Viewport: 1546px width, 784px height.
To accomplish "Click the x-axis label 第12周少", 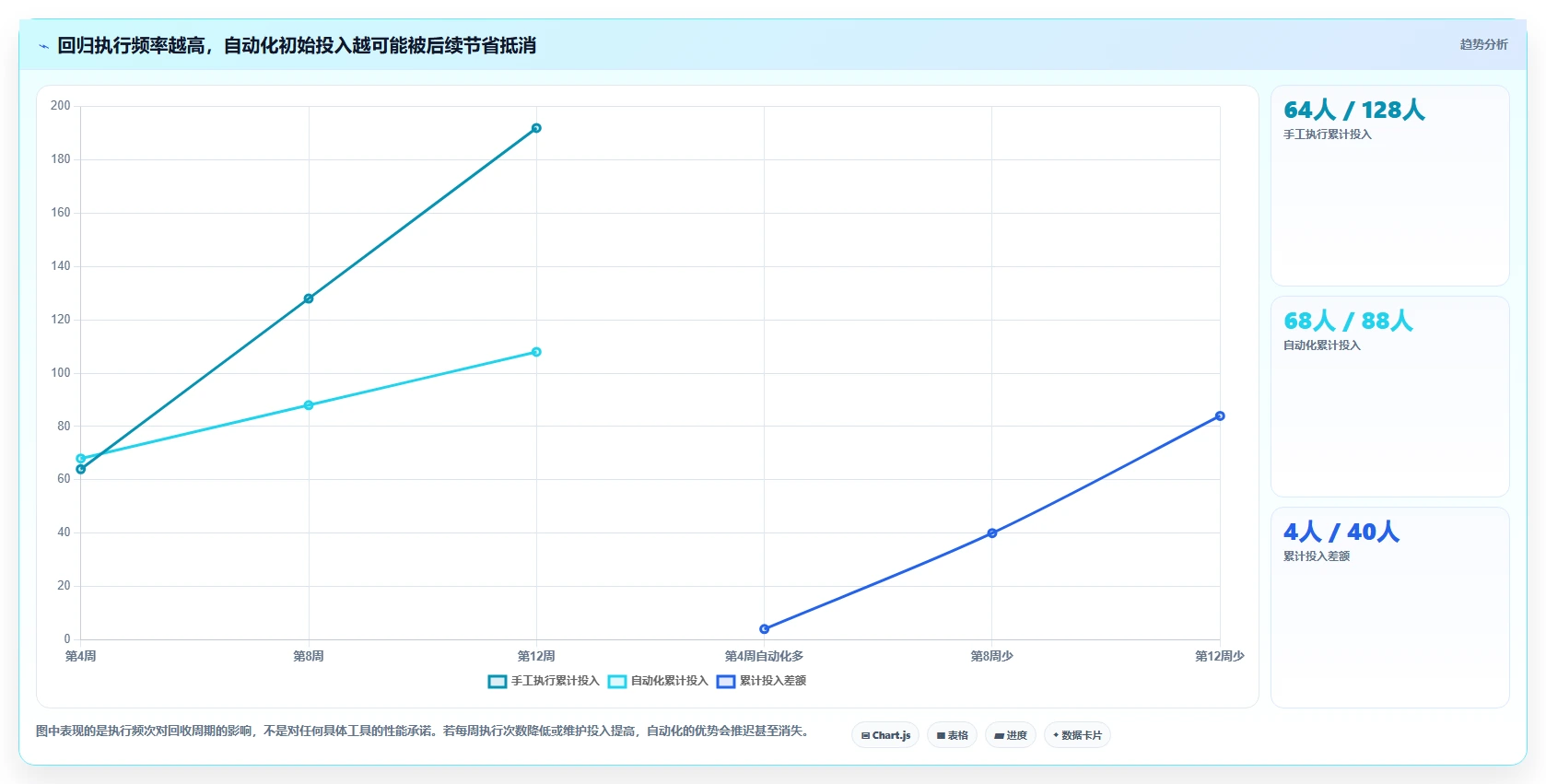I will click(x=1220, y=656).
